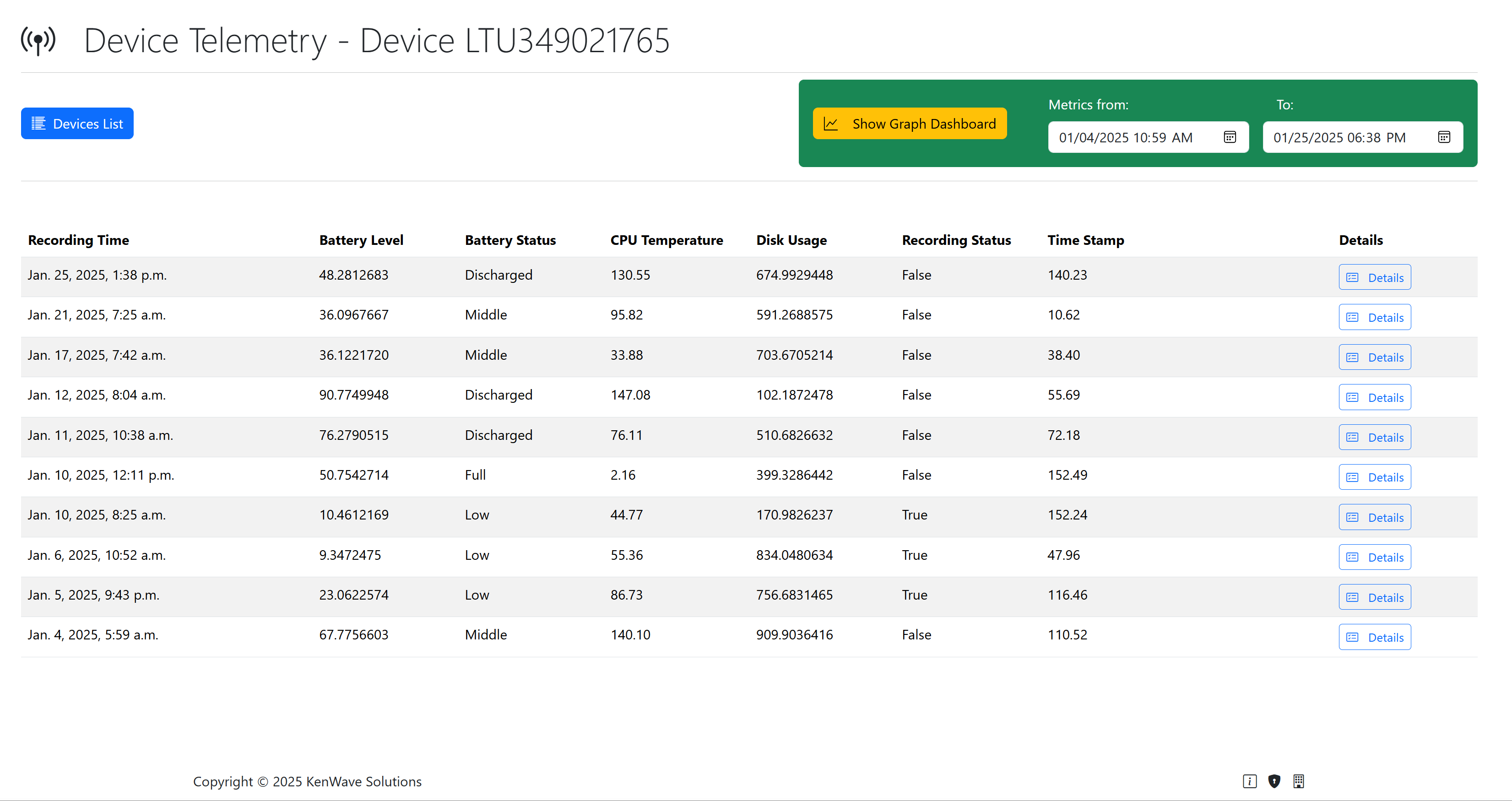This screenshot has width=1512, height=801.
Task: Open Details for Jan. 6, 2025 record
Action: [x=1375, y=557]
